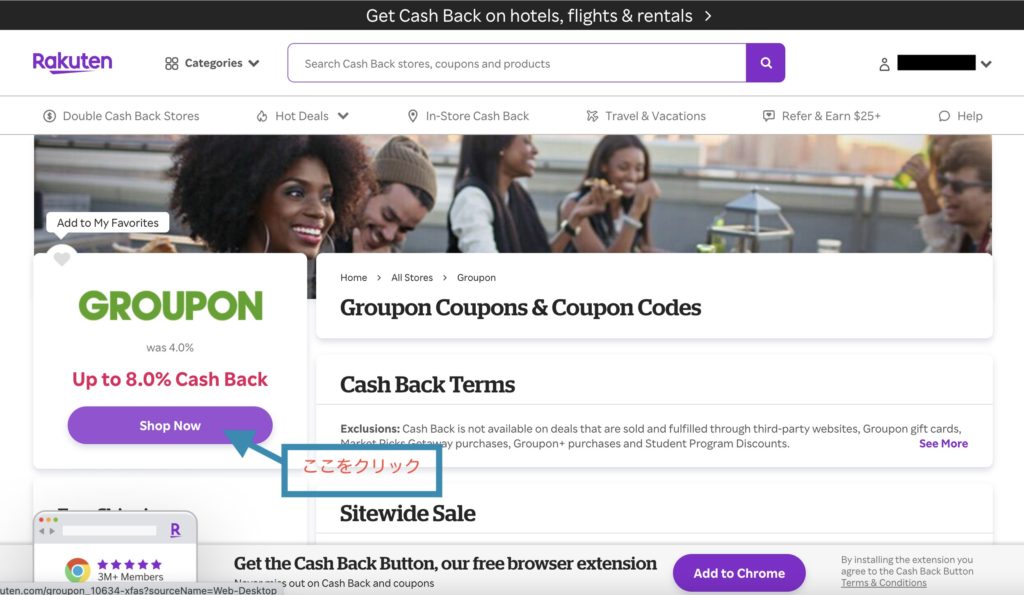Click the Categories grid icon
This screenshot has height=595, width=1024.
pyautogui.click(x=171, y=63)
